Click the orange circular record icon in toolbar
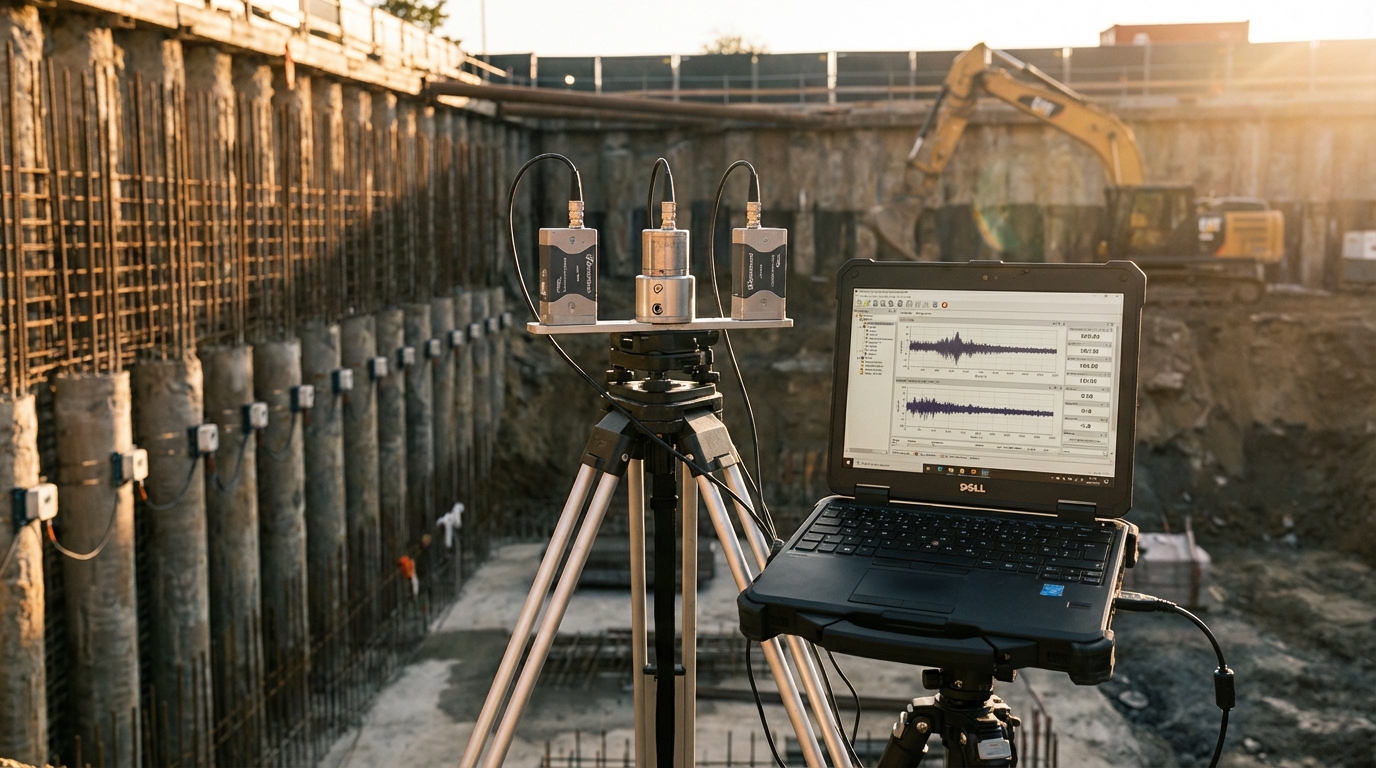This screenshot has width=1376, height=768. point(944,305)
